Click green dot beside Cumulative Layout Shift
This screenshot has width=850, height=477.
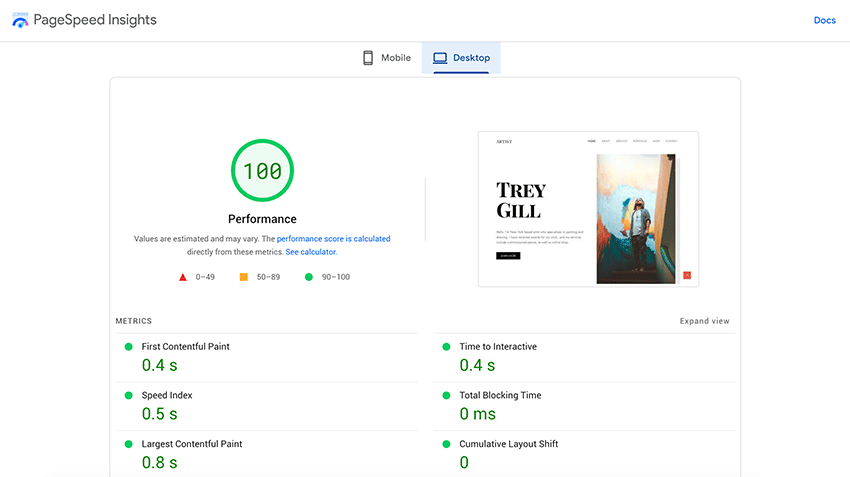click(x=446, y=444)
